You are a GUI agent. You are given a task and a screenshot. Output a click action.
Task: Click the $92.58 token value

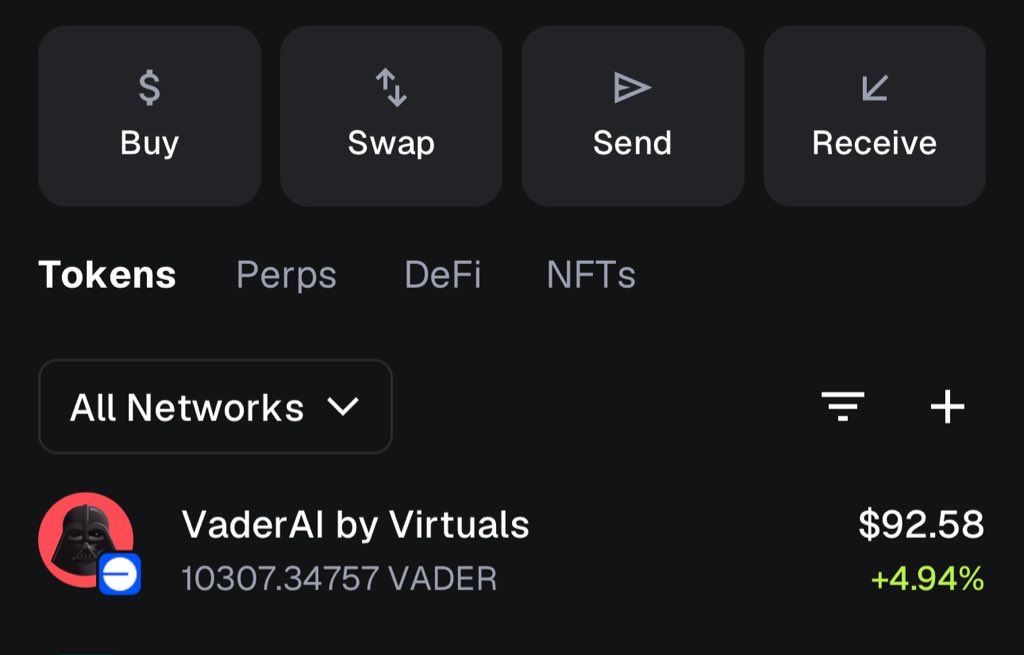tap(921, 524)
